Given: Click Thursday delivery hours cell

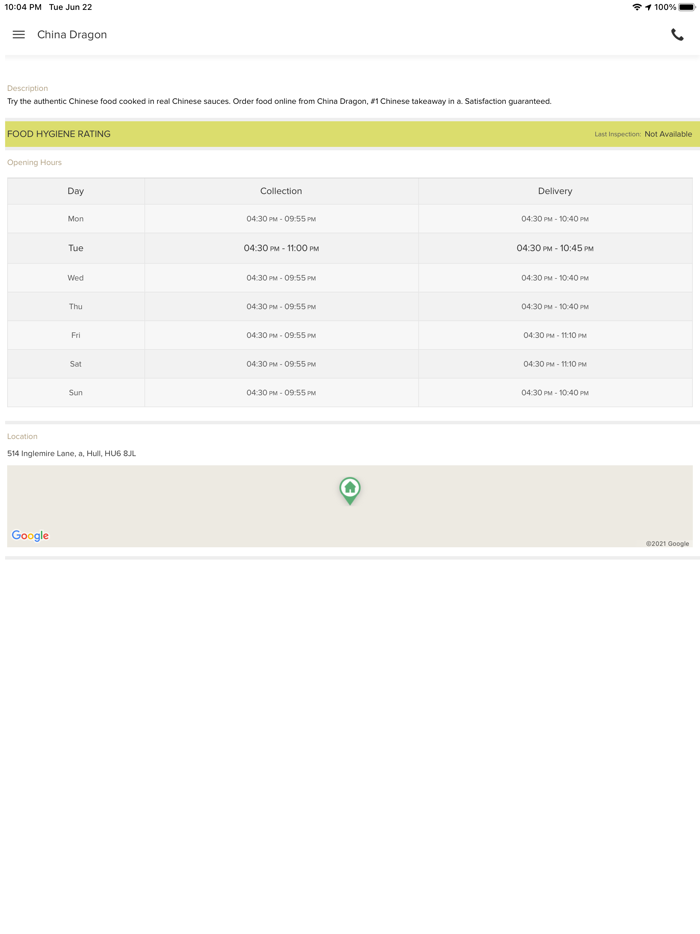Looking at the screenshot, I should pos(555,306).
